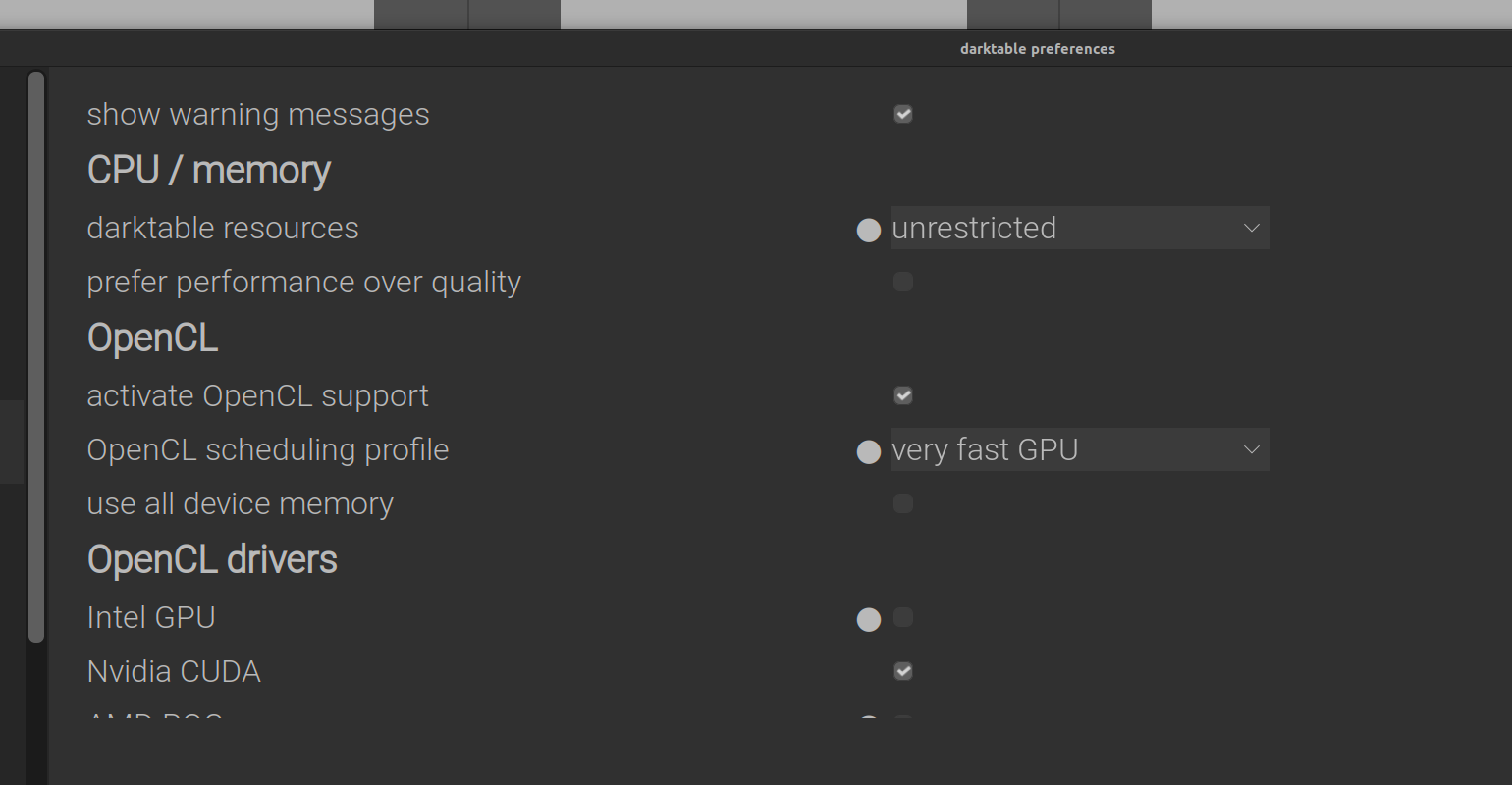Enable prefer performance over quality
This screenshot has width=1512, height=785.
[903, 283]
